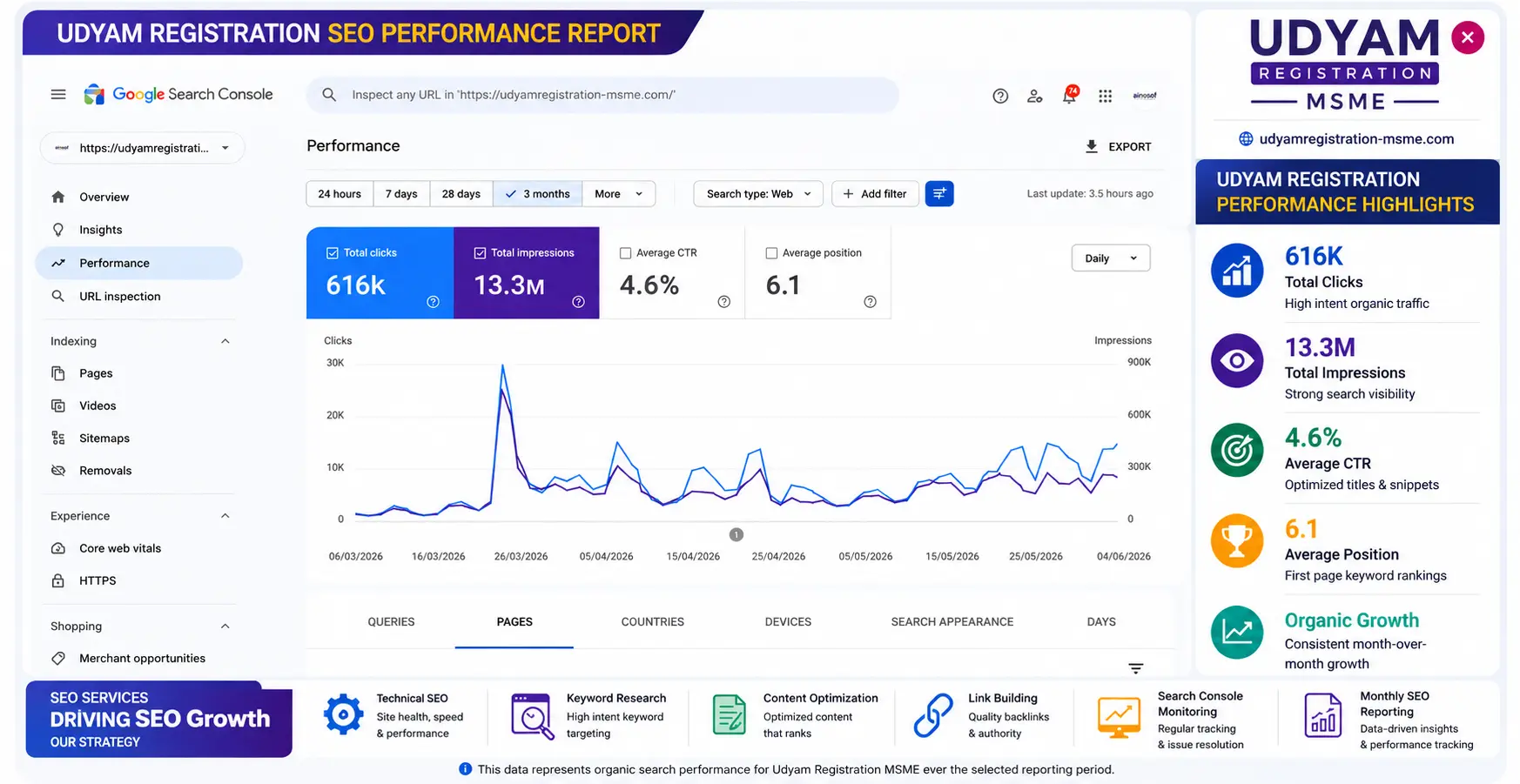The height and width of the screenshot is (784, 1520).
Task: Click the blue filter settings icon
Action: pyautogui.click(x=939, y=193)
